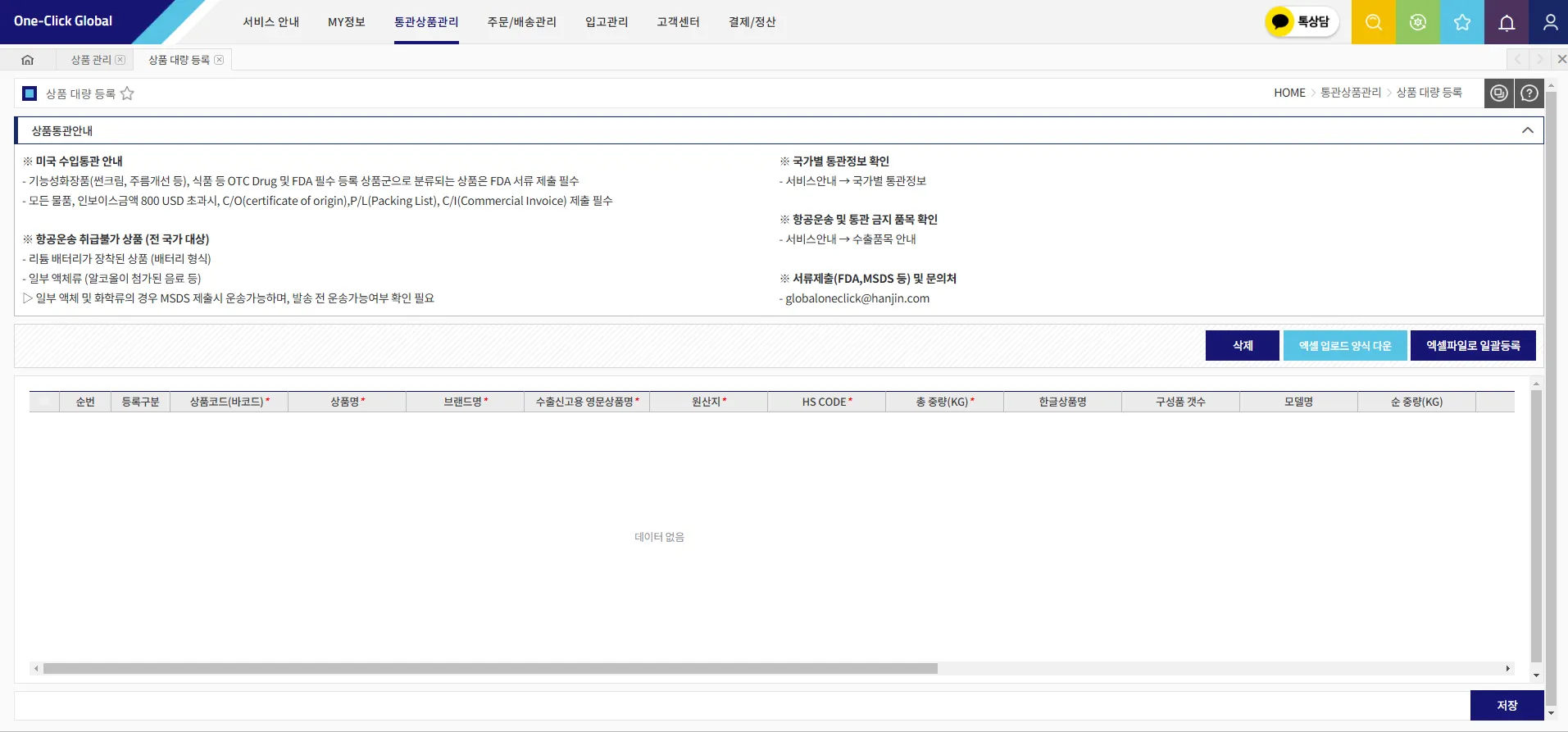The width and height of the screenshot is (1568, 732).
Task: Open the notification bell icon
Action: pos(1507,22)
